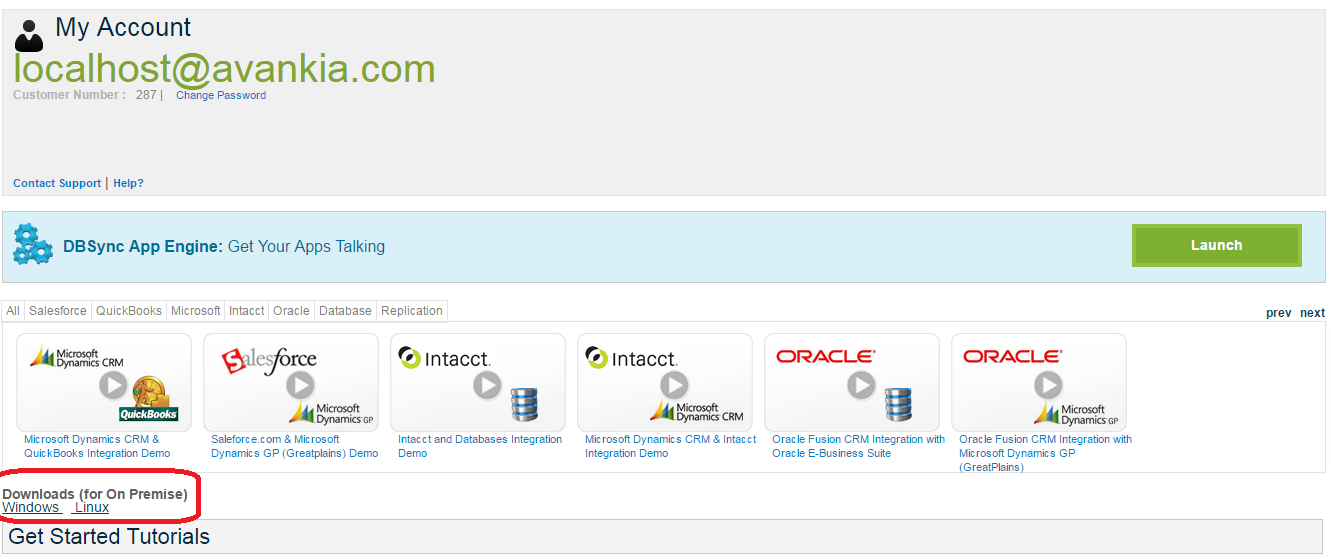Open the Help? link
The image size is (1331, 559).
coord(128,184)
